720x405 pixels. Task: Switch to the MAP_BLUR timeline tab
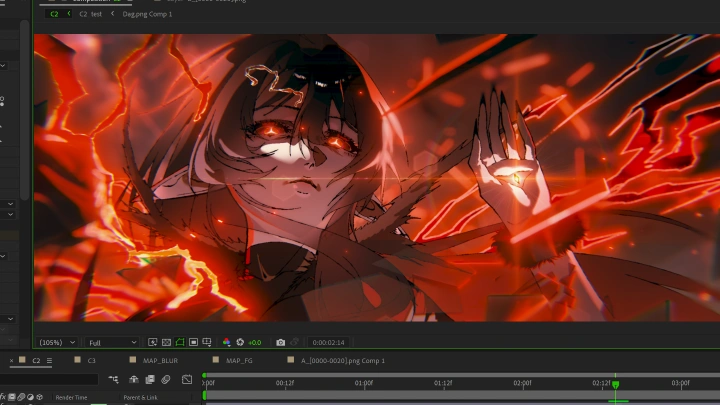point(160,360)
